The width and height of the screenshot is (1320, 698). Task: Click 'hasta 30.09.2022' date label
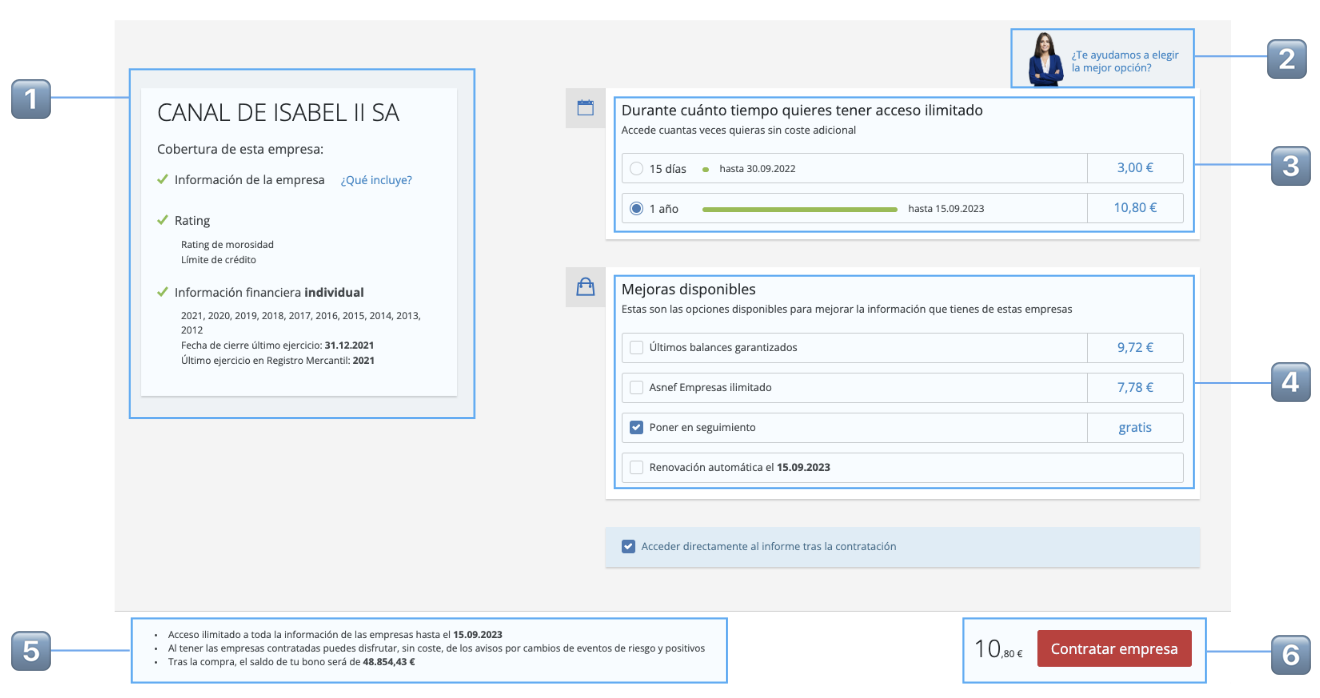(757, 169)
